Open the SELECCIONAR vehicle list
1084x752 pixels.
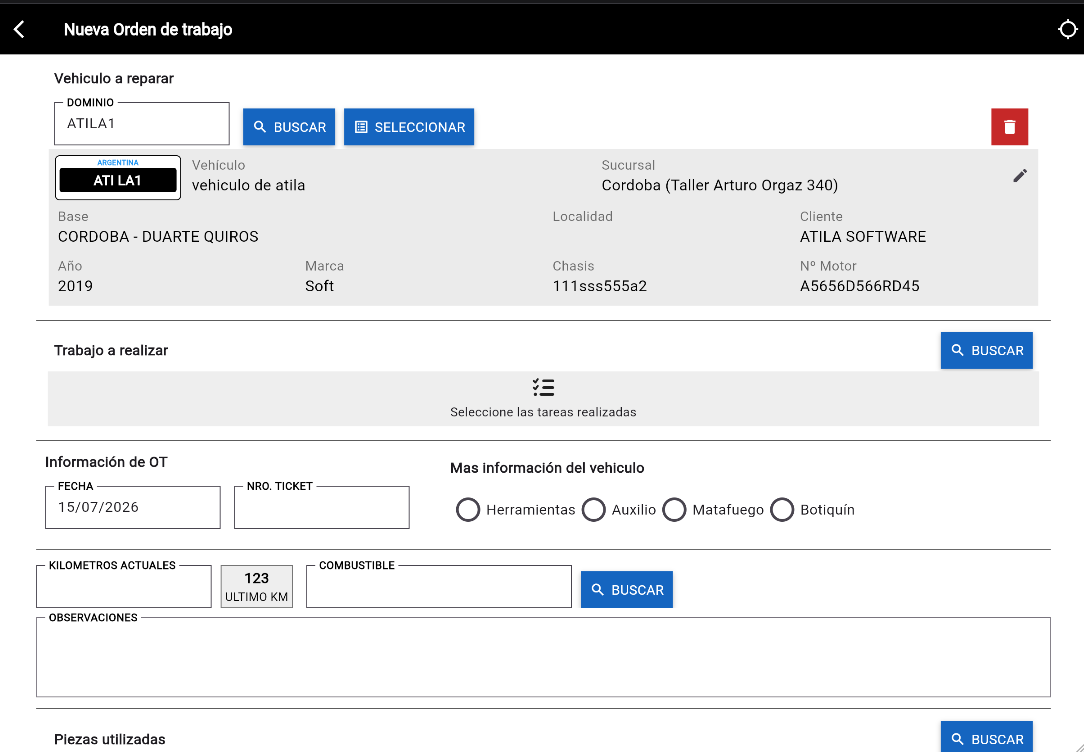click(409, 126)
